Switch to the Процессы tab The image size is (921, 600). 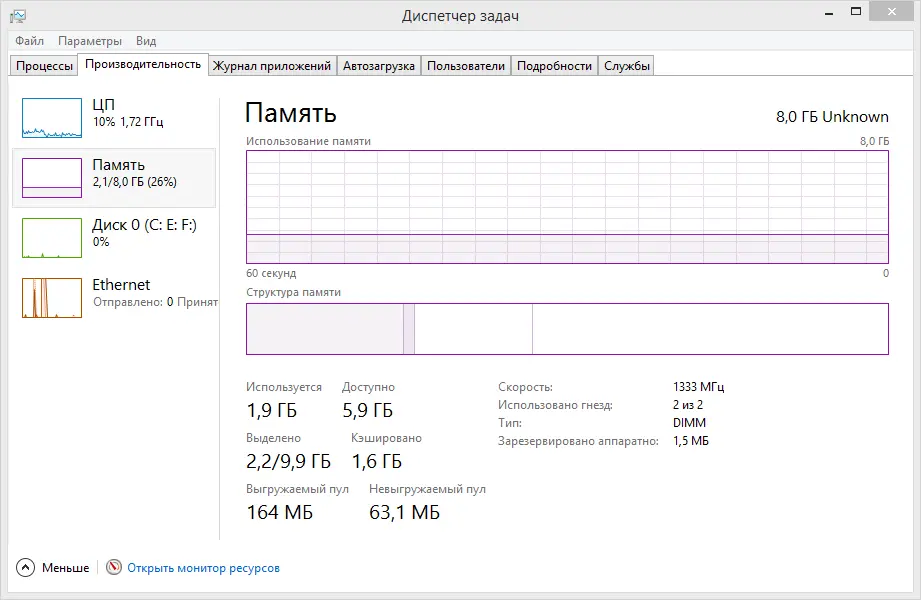click(44, 66)
